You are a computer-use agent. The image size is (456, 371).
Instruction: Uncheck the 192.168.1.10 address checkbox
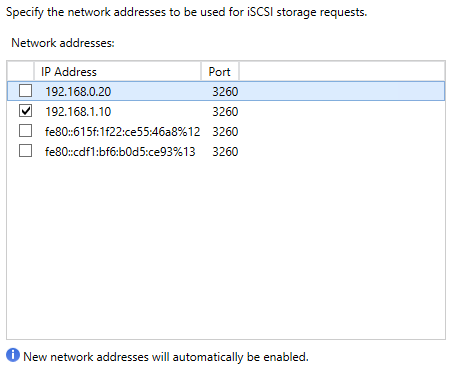point(25,111)
